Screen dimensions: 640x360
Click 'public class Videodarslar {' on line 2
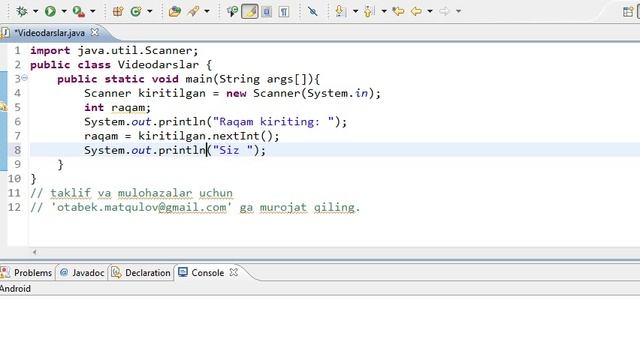[121, 65]
